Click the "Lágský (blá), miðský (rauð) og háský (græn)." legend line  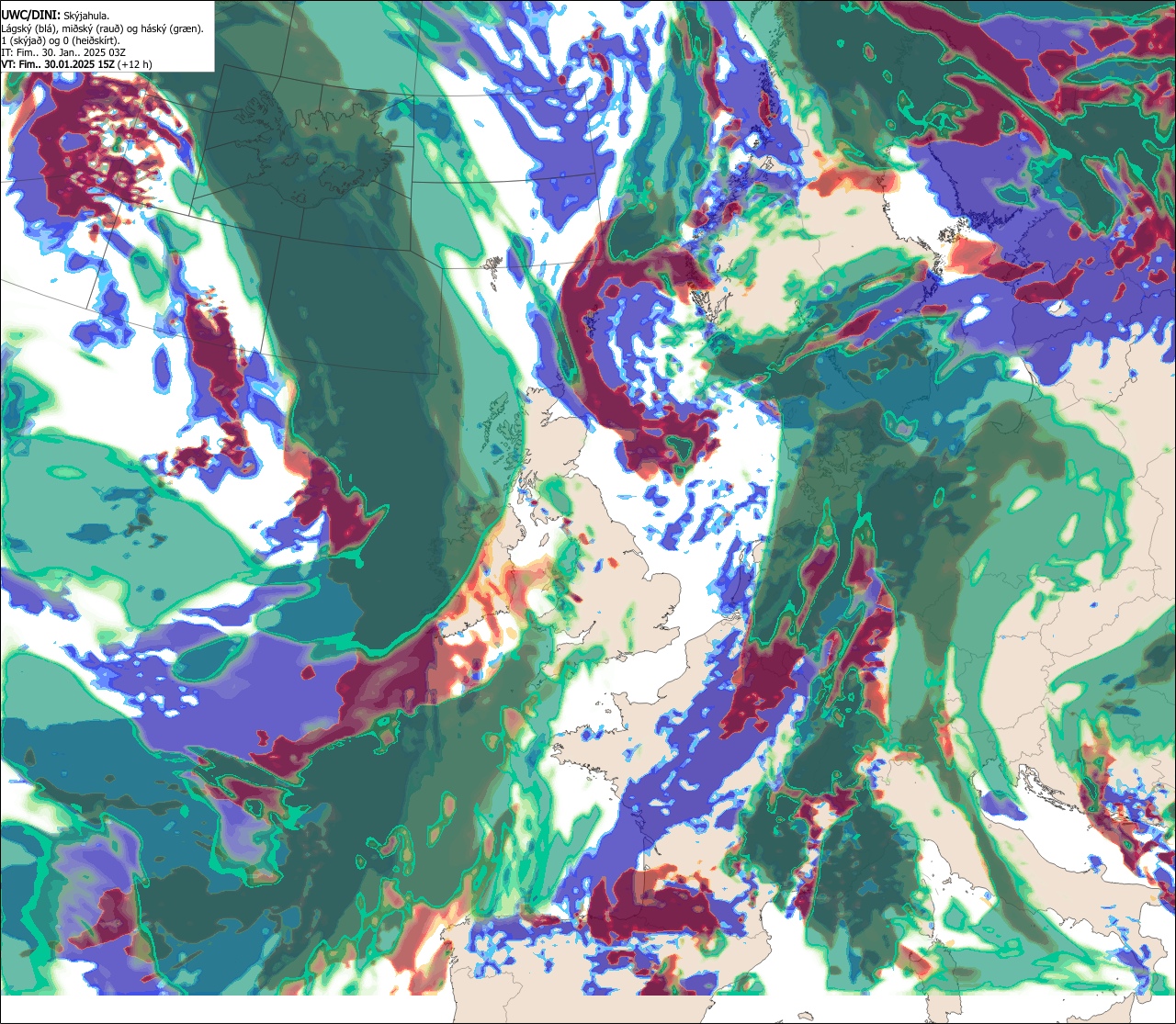103,28
